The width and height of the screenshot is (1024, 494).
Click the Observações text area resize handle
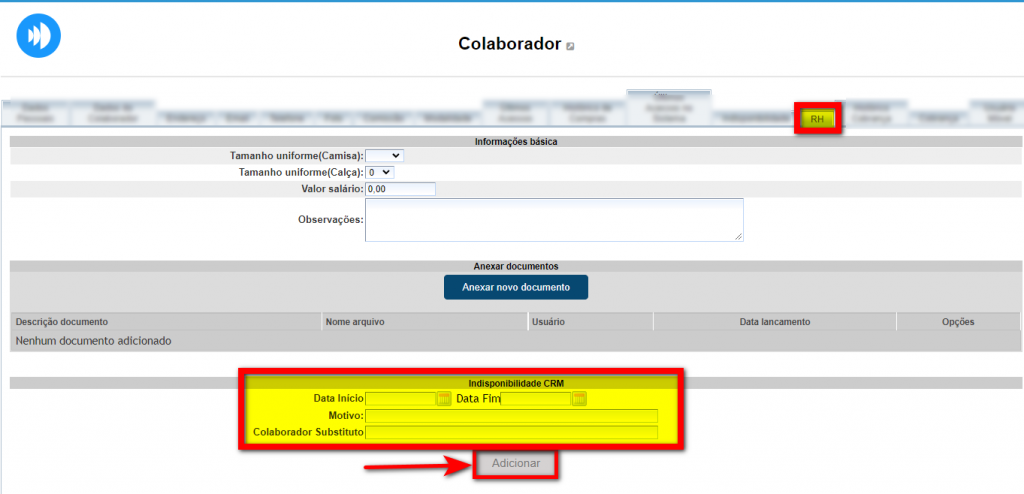pyautogui.click(x=739, y=237)
